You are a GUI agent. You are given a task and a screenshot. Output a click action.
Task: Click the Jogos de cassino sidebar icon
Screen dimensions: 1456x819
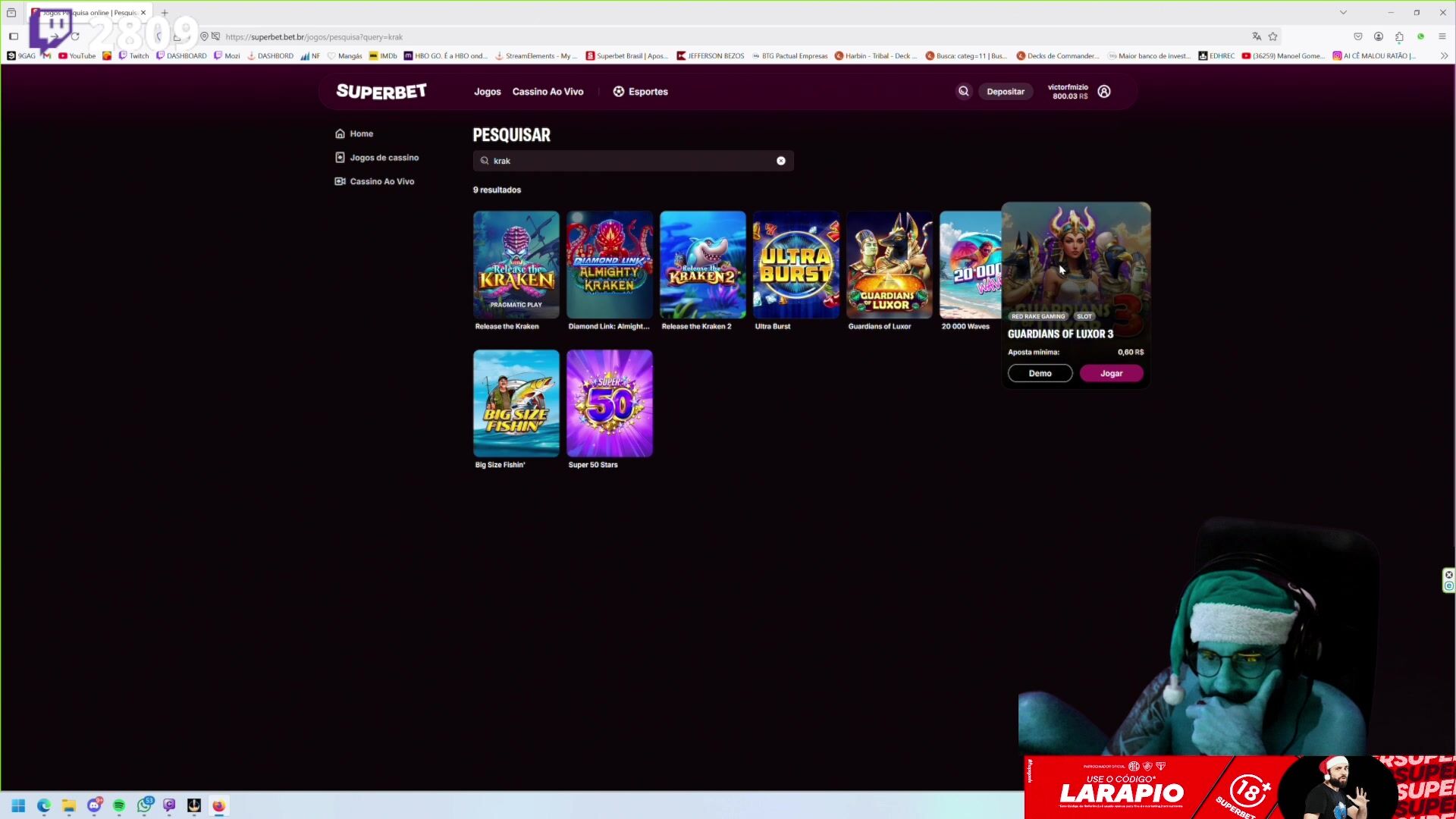coord(340,158)
